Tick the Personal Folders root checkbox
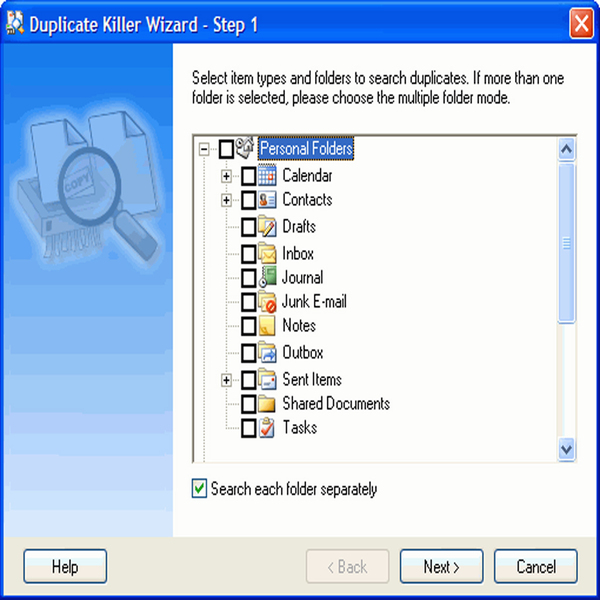This screenshot has width=600, height=600. 226,149
